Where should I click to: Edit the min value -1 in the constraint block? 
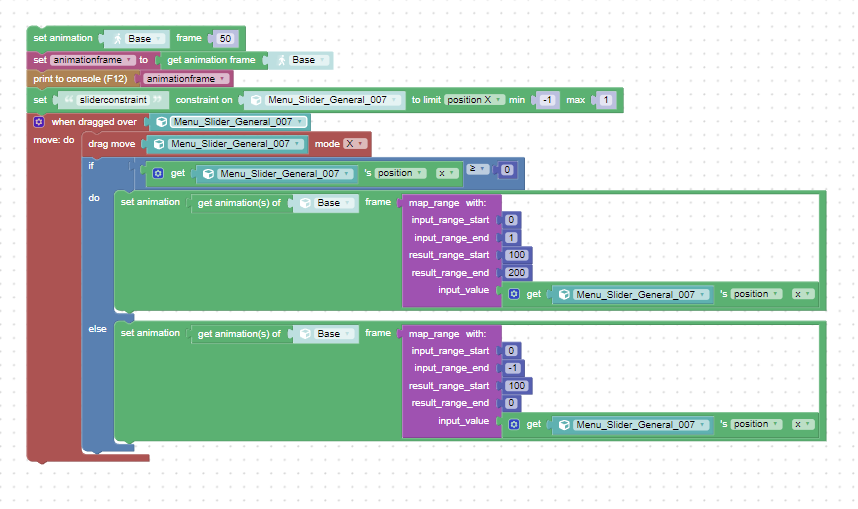pyautogui.click(x=547, y=100)
